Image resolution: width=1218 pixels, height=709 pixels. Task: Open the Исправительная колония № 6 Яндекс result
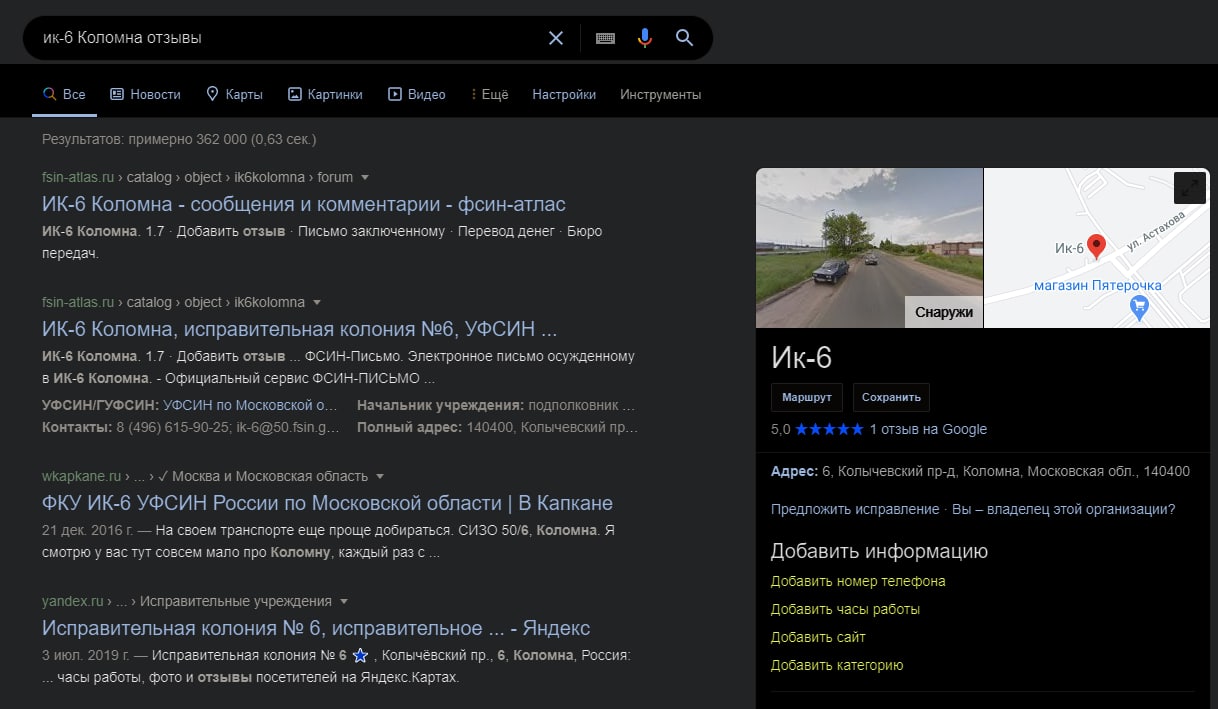coord(316,628)
